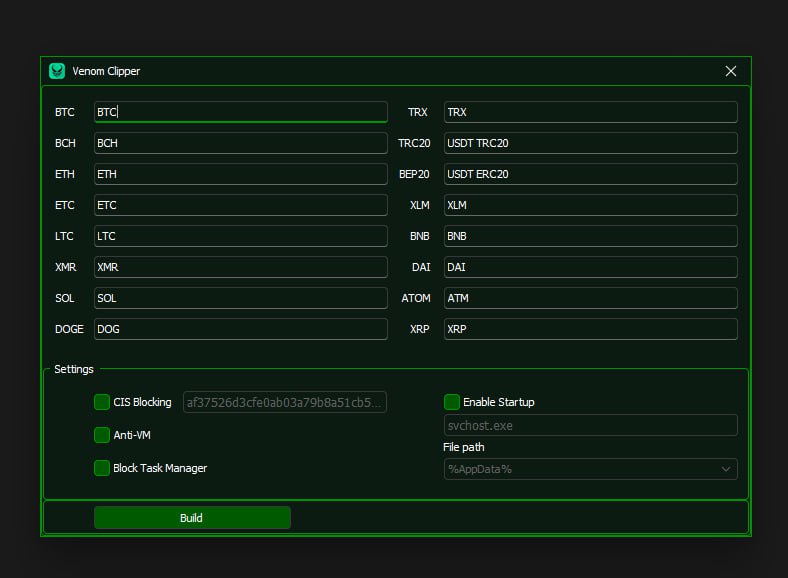Click the File path label
The image size is (788, 578).
pyautogui.click(x=464, y=447)
